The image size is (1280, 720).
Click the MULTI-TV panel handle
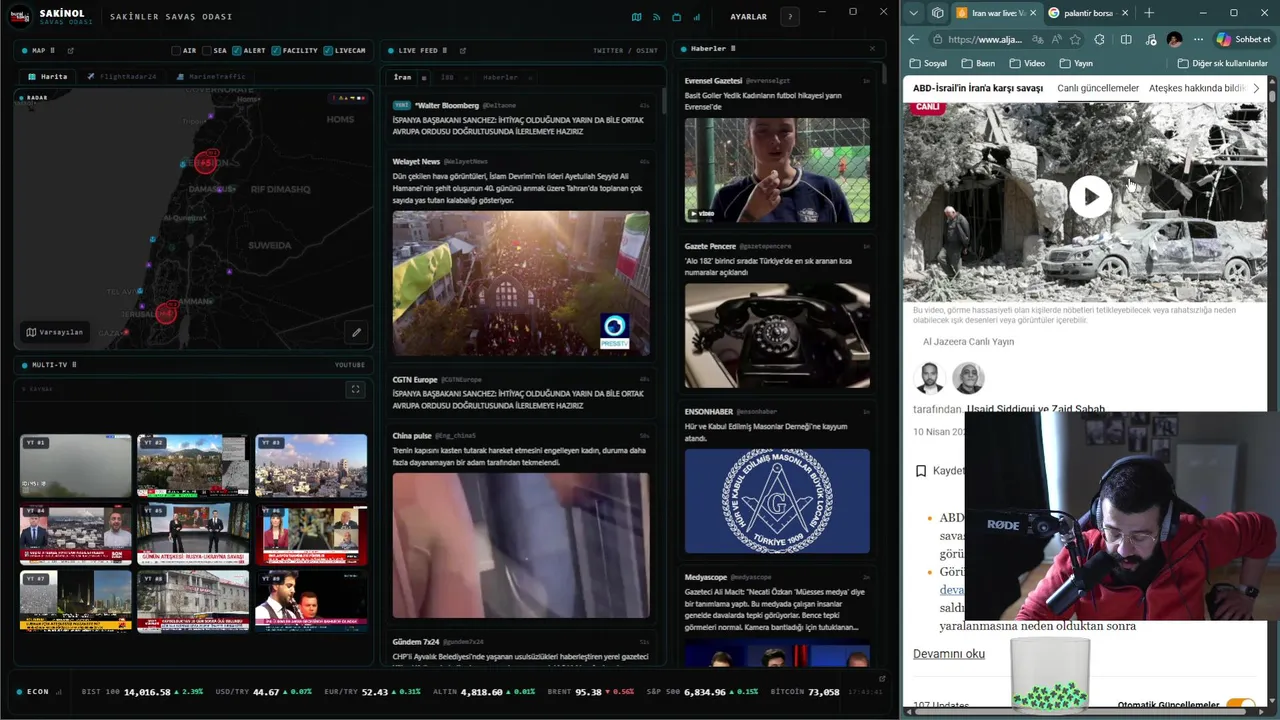74,365
